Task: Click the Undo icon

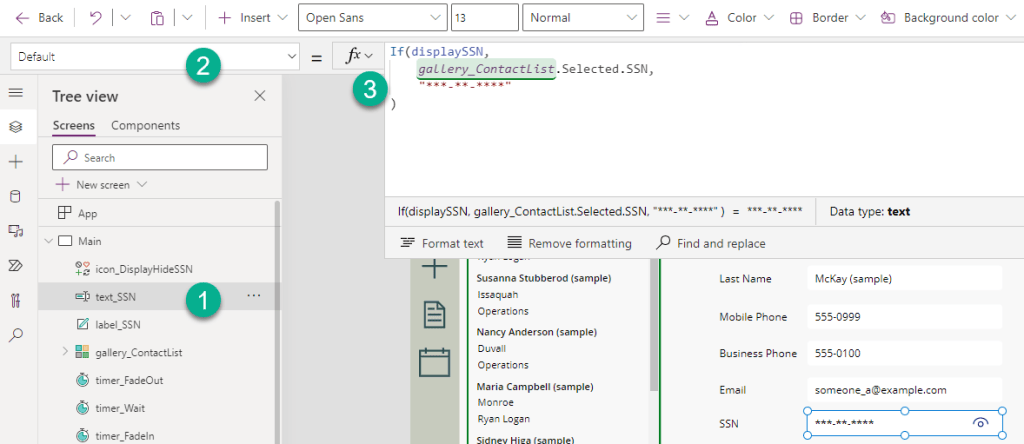Action: [95, 18]
